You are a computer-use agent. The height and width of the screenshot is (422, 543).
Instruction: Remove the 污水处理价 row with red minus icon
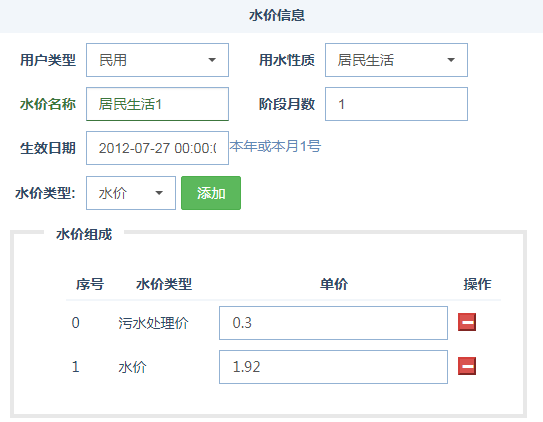467,322
